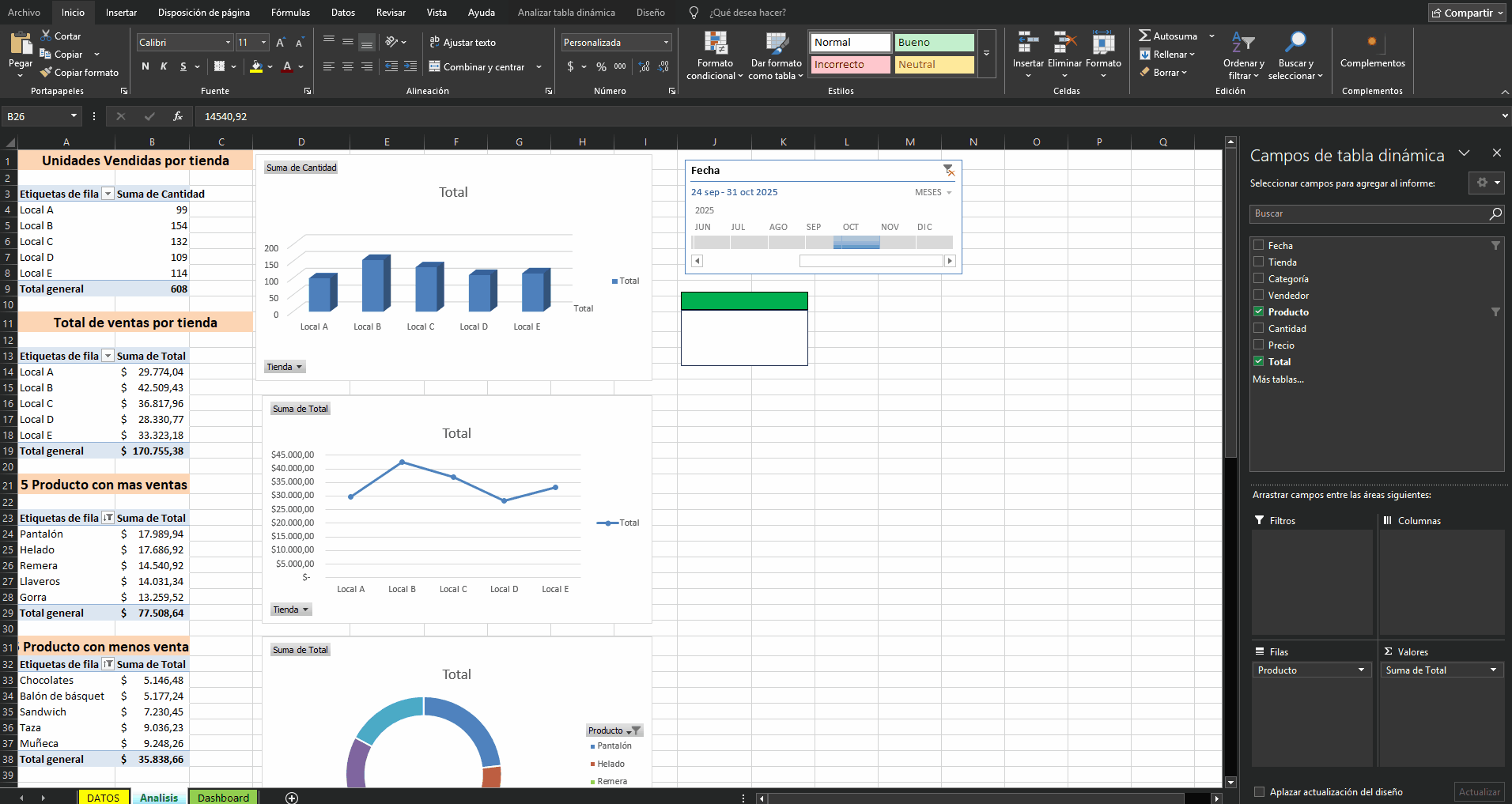Enable Aplazar actualización del diseño
Screen dimensions: 1512x804
[1259, 791]
